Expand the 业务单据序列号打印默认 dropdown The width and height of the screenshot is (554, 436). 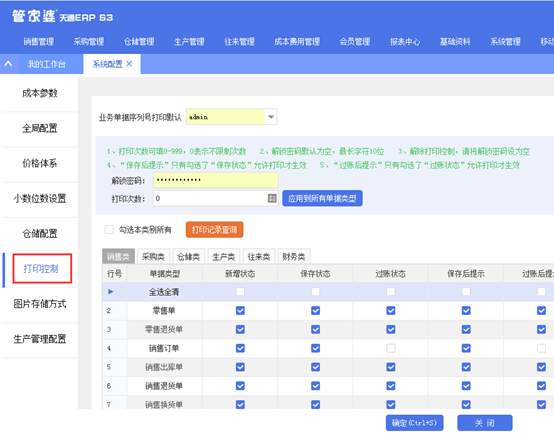point(271,117)
